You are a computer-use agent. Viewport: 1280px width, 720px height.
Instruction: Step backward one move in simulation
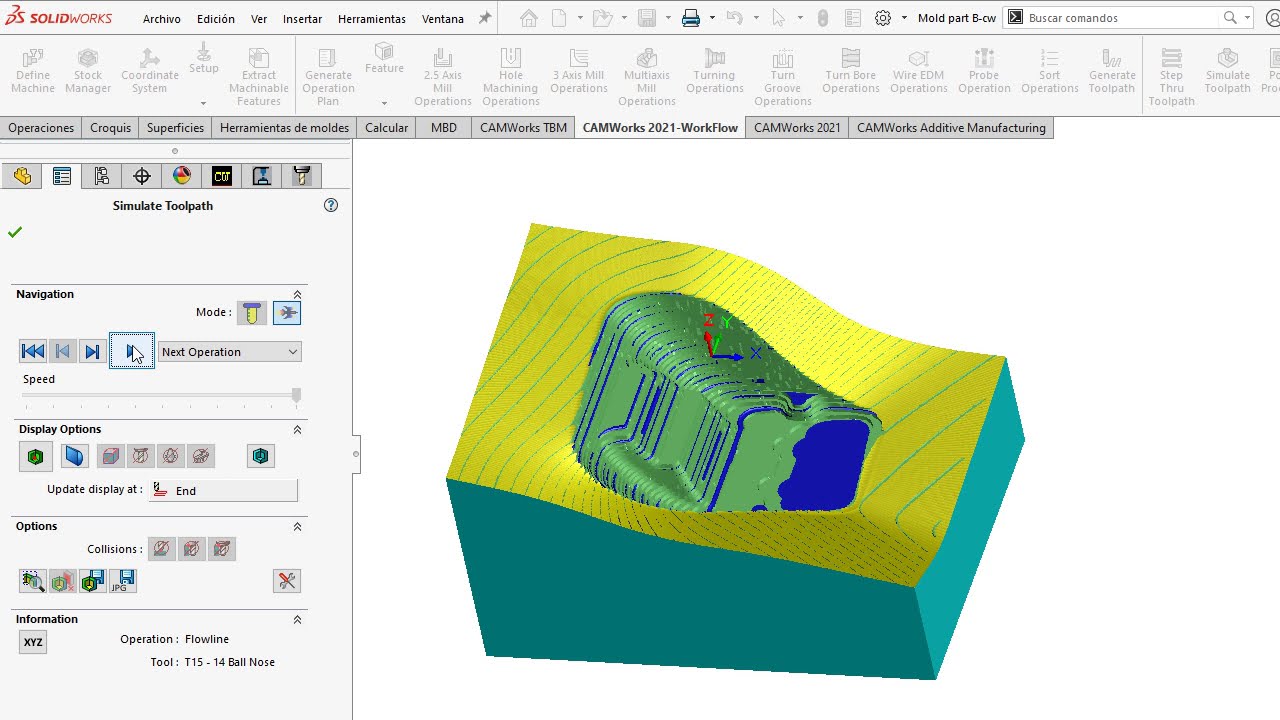(63, 351)
